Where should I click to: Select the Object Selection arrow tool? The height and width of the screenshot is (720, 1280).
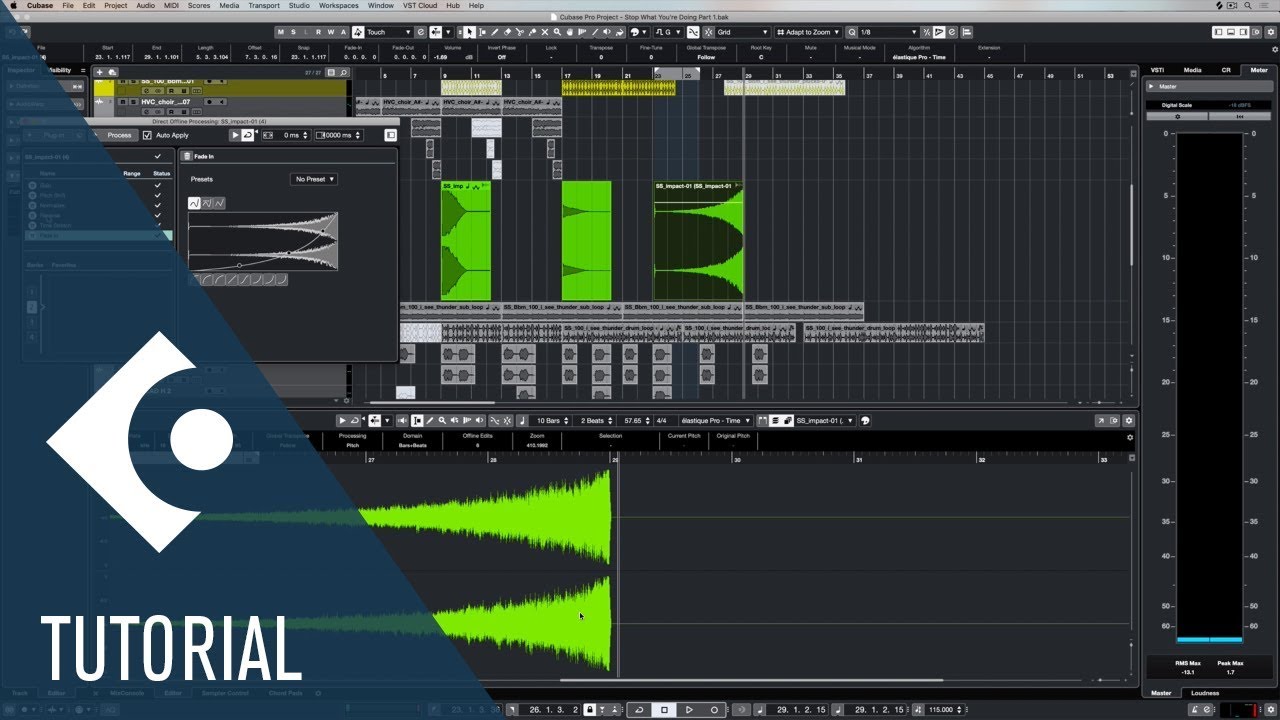point(470,32)
